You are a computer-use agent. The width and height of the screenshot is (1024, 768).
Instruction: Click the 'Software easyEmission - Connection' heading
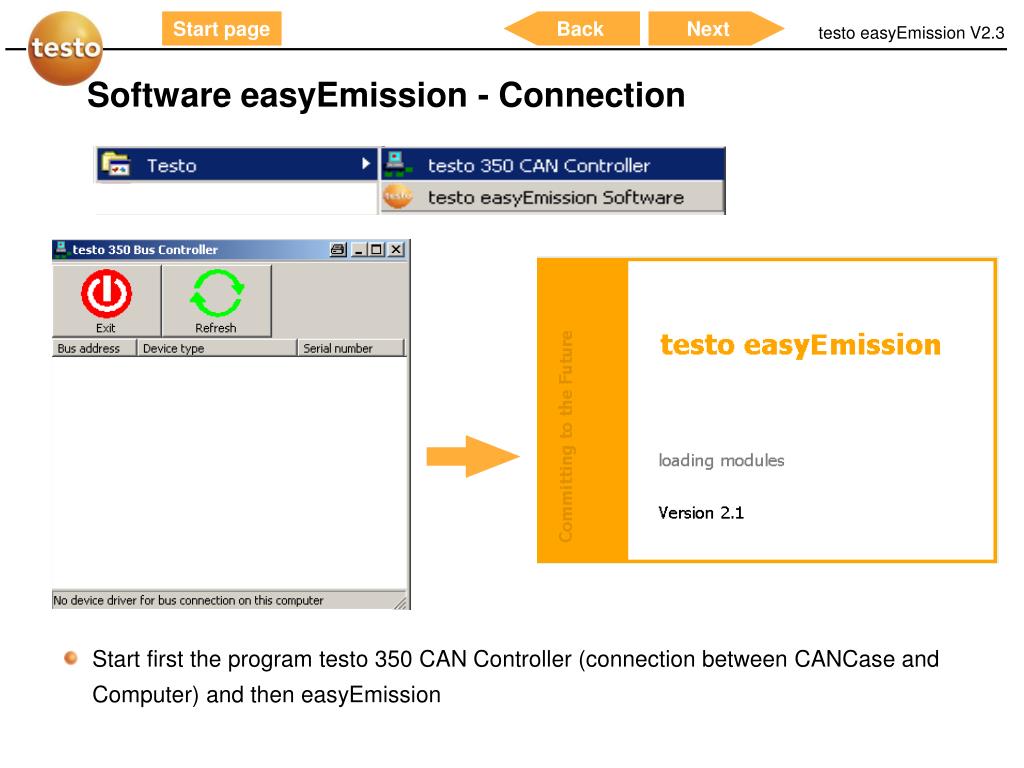386,95
